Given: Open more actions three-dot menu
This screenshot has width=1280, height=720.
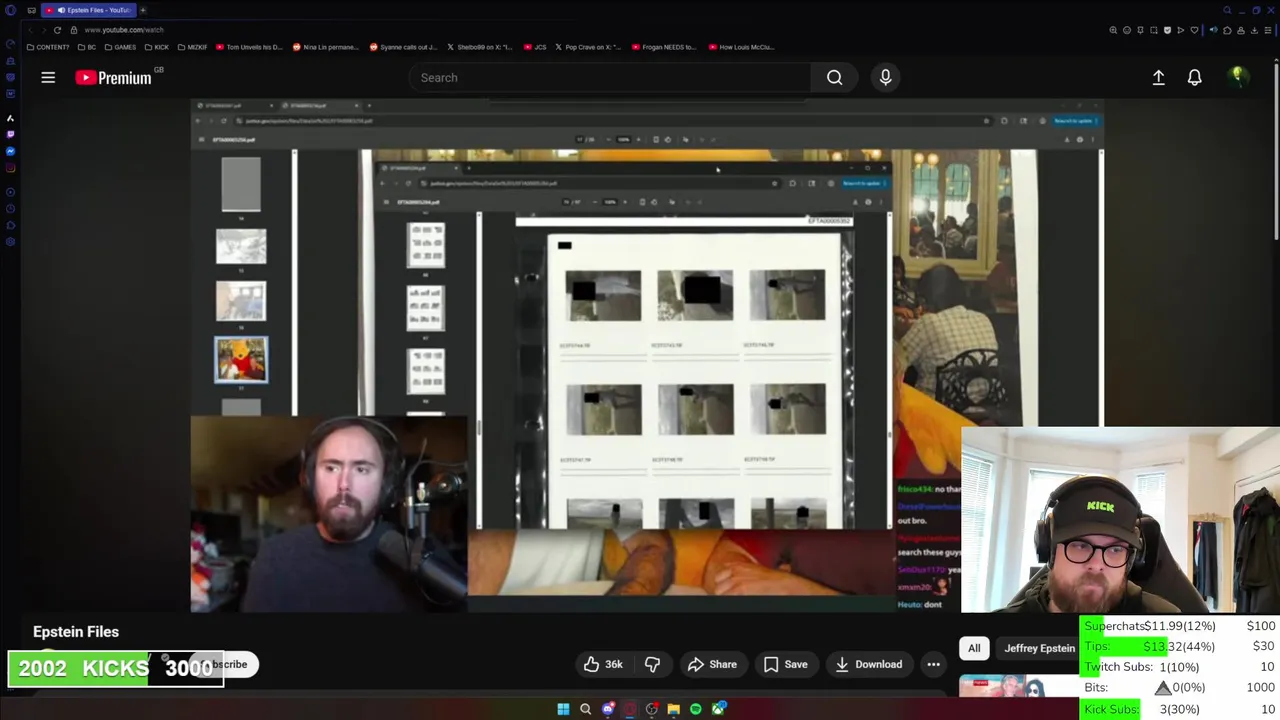Looking at the screenshot, I should pyautogui.click(x=933, y=664).
